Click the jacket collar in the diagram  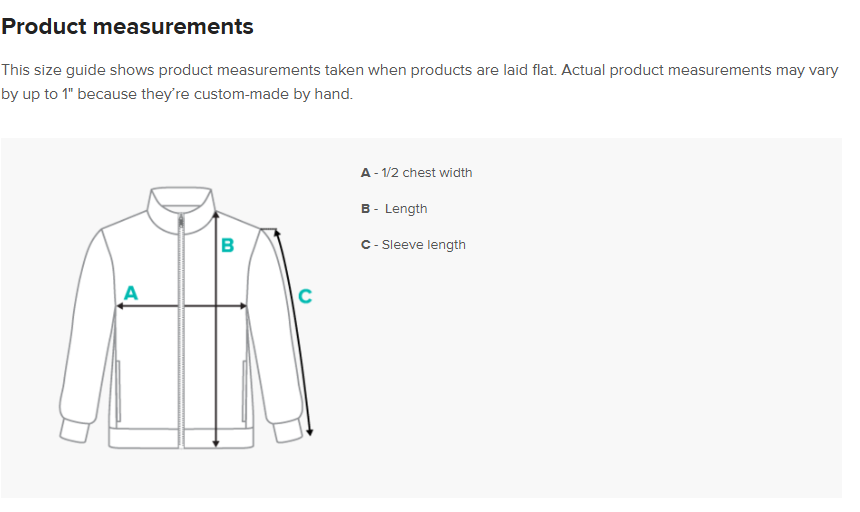point(181,200)
